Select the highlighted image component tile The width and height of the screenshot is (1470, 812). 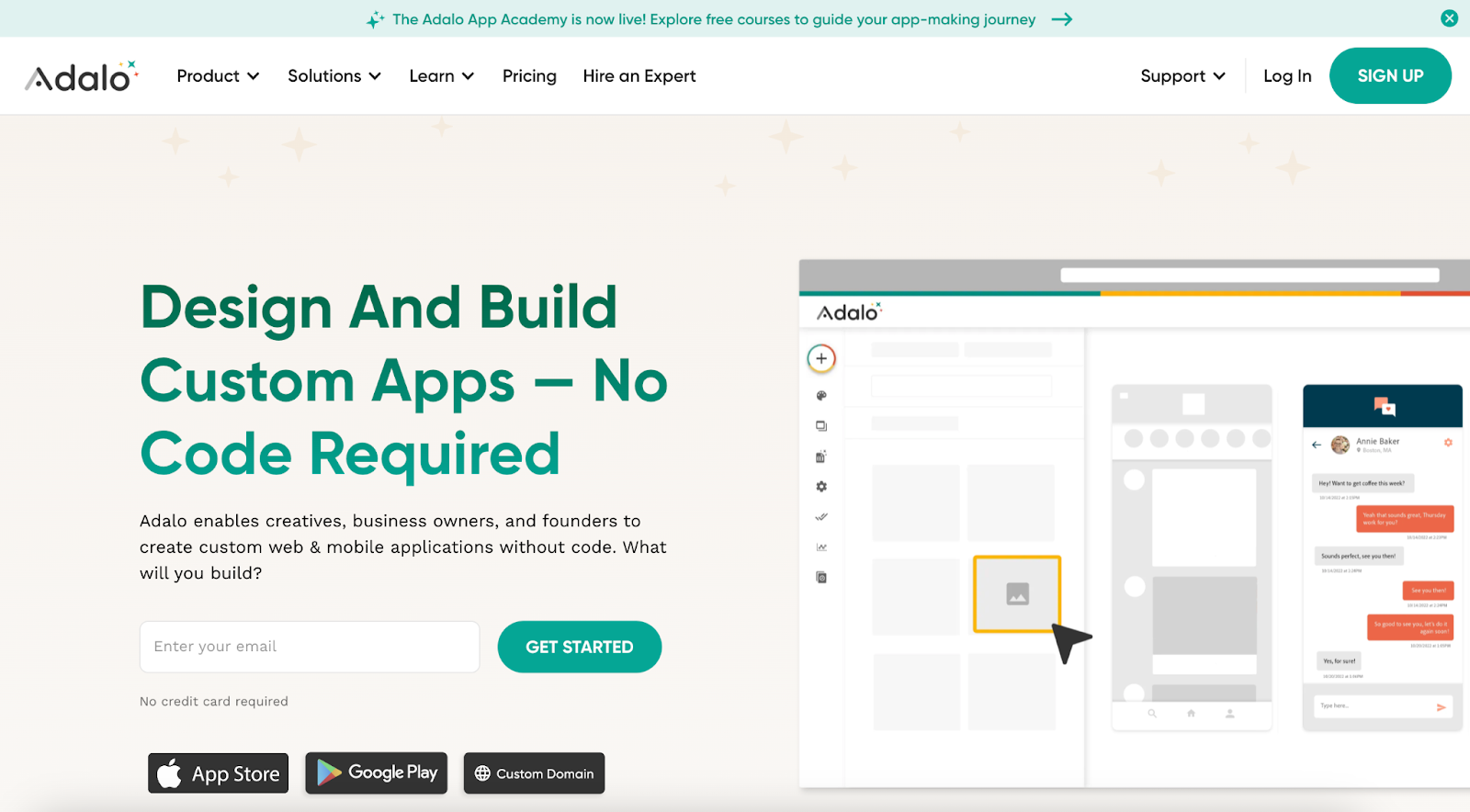[1017, 594]
